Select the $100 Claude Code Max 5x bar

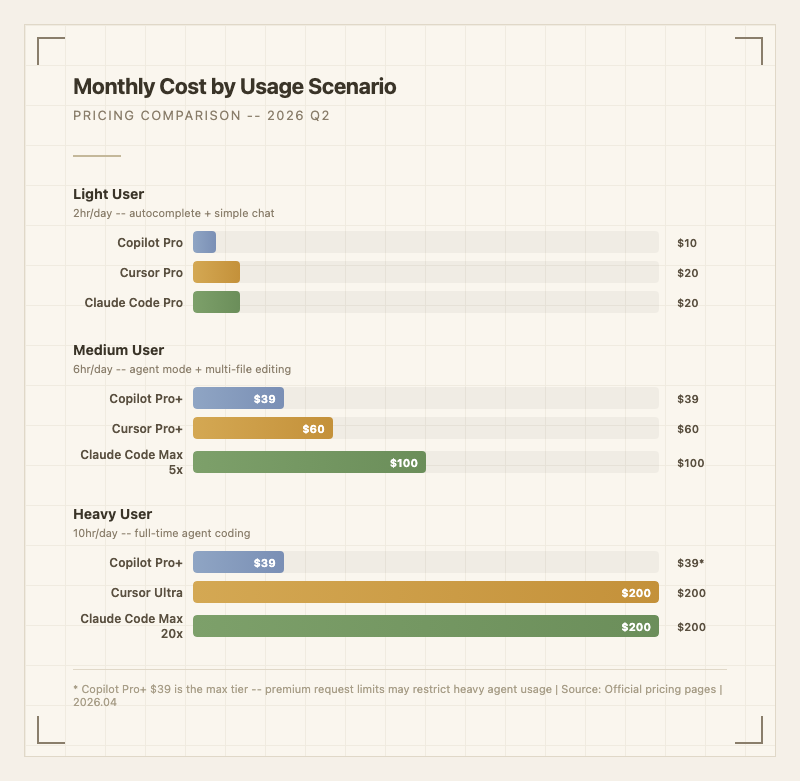click(x=309, y=462)
